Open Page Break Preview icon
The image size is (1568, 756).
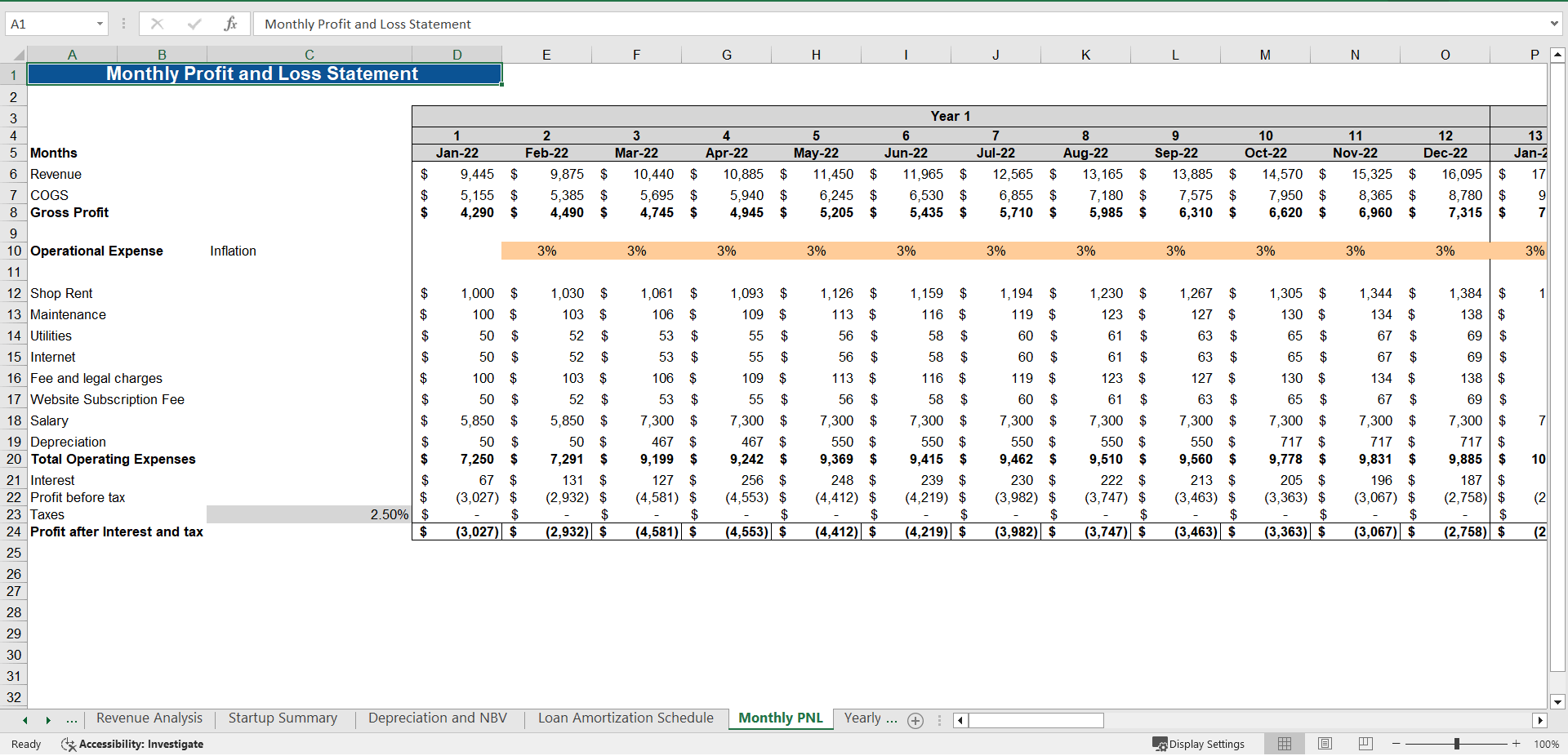(1364, 744)
